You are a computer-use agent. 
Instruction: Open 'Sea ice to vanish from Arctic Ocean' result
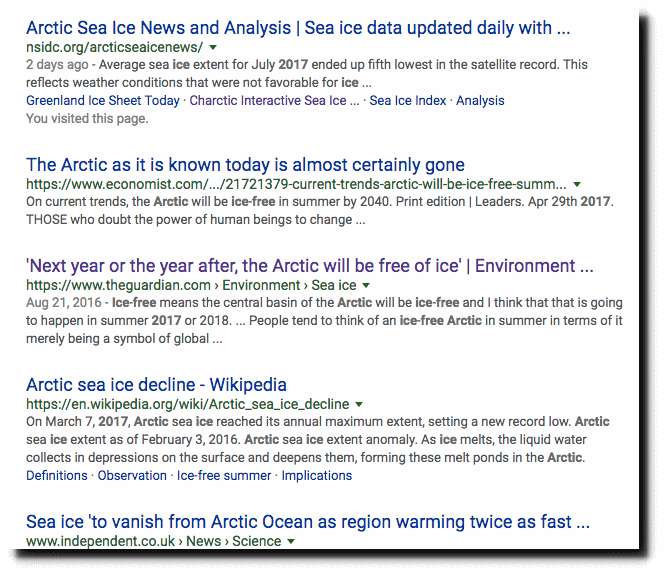[308, 522]
